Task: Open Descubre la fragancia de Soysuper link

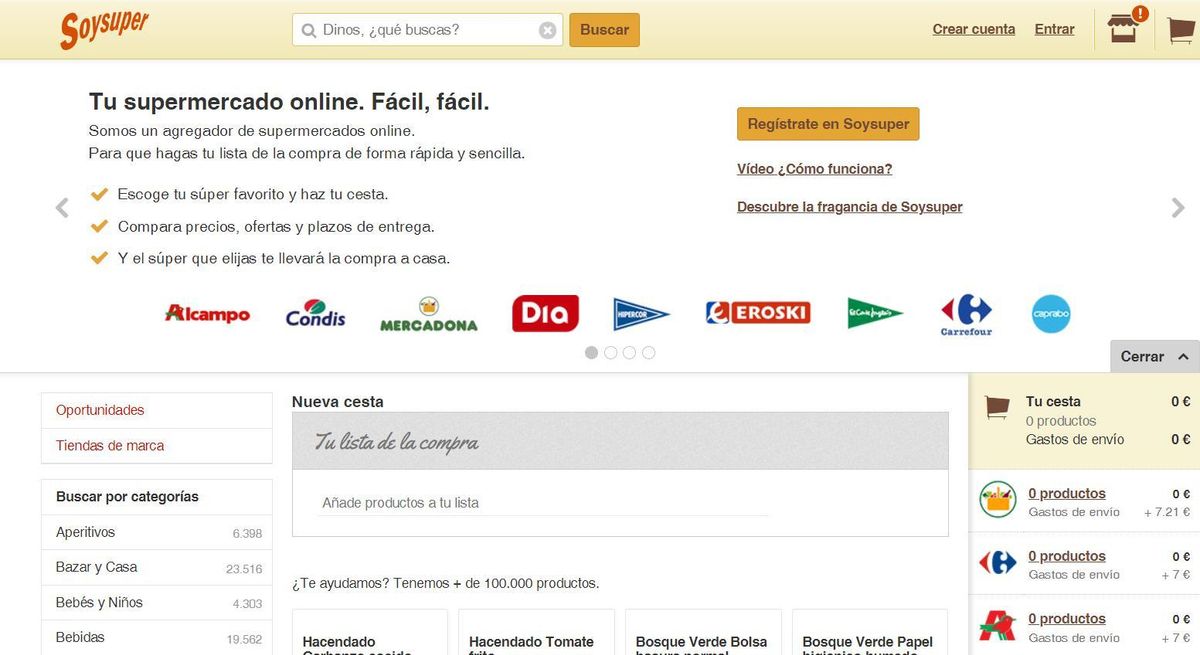Action: pyautogui.click(x=850, y=207)
